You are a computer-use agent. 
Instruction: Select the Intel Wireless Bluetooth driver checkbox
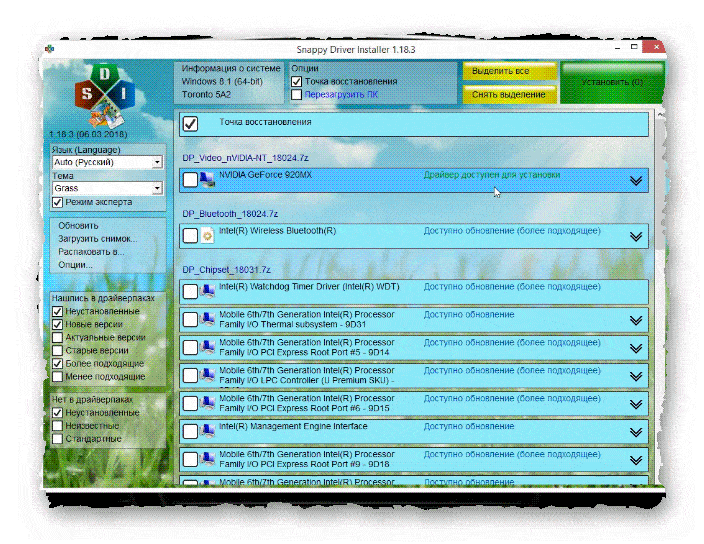[x=190, y=236]
